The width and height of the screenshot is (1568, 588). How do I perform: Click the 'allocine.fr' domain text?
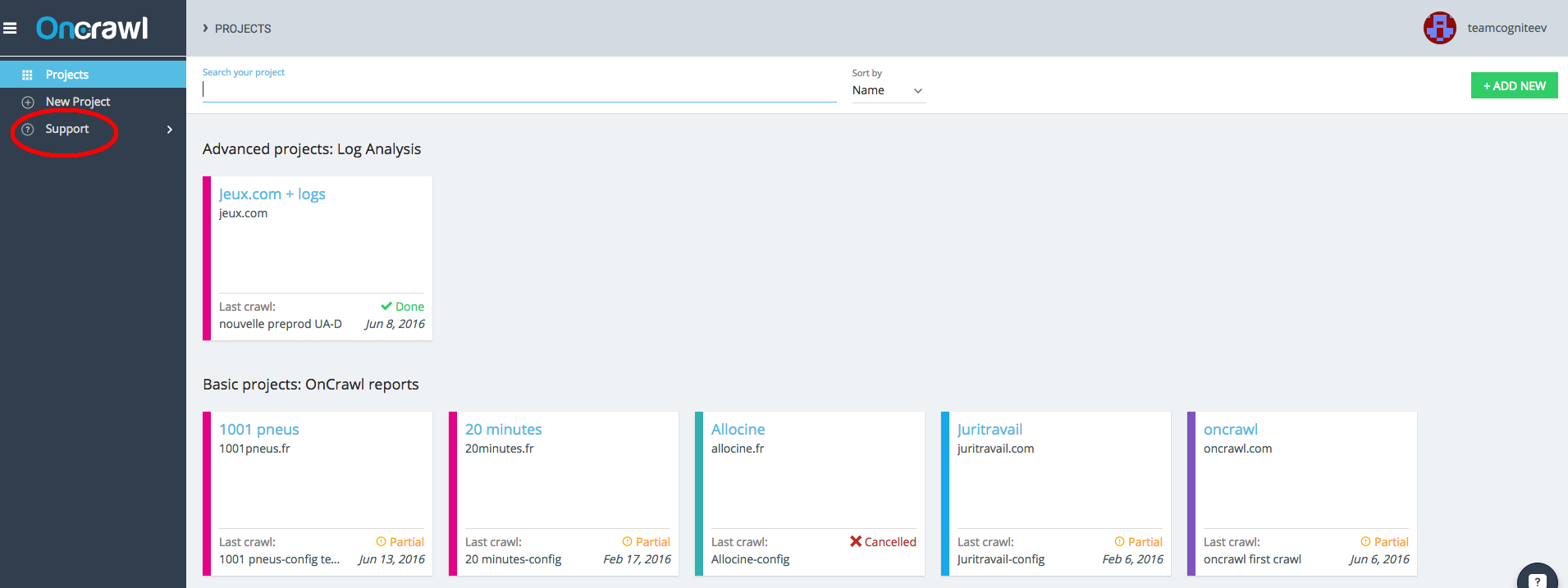pyautogui.click(x=738, y=449)
